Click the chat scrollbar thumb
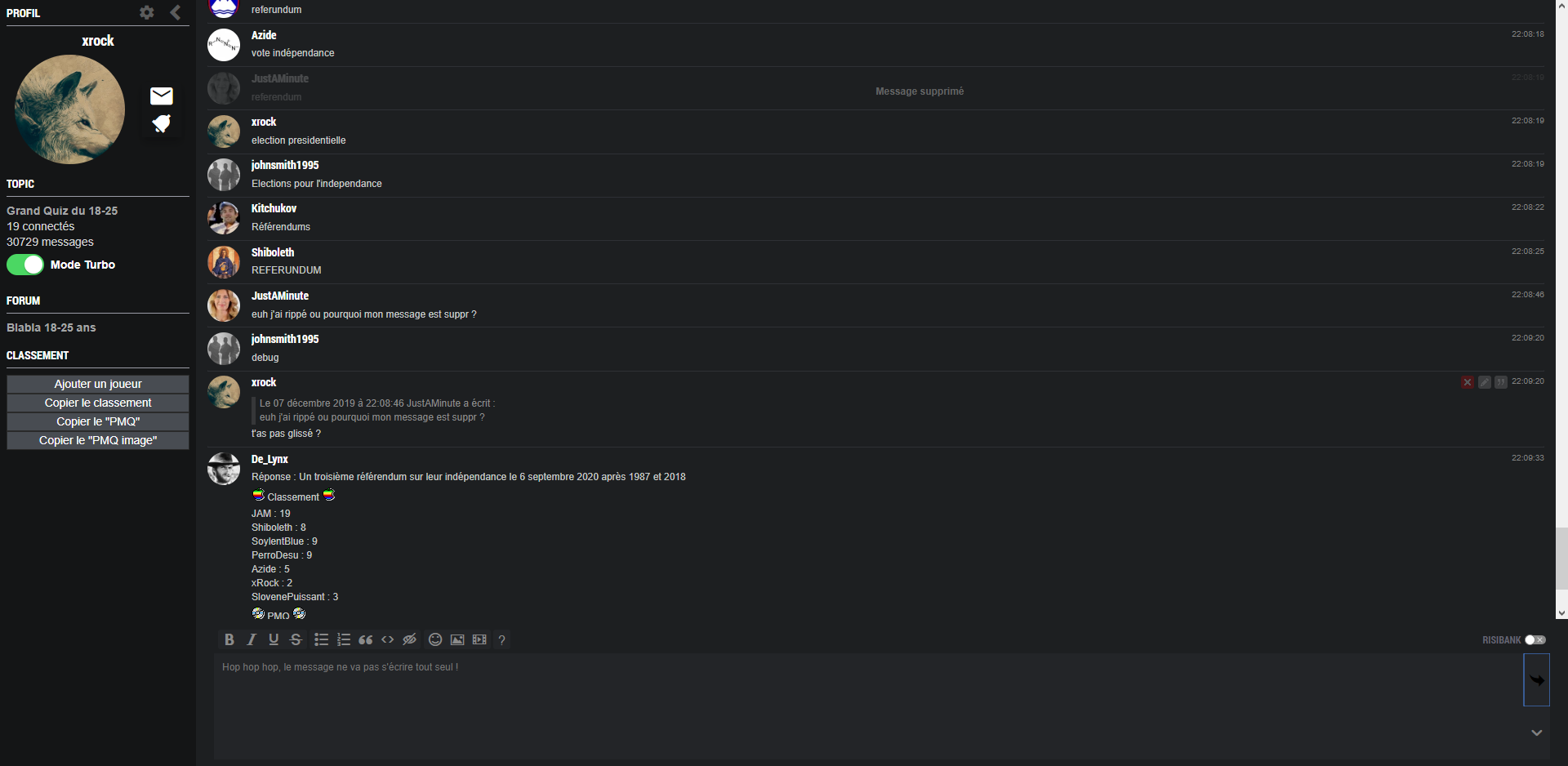 [1561, 558]
